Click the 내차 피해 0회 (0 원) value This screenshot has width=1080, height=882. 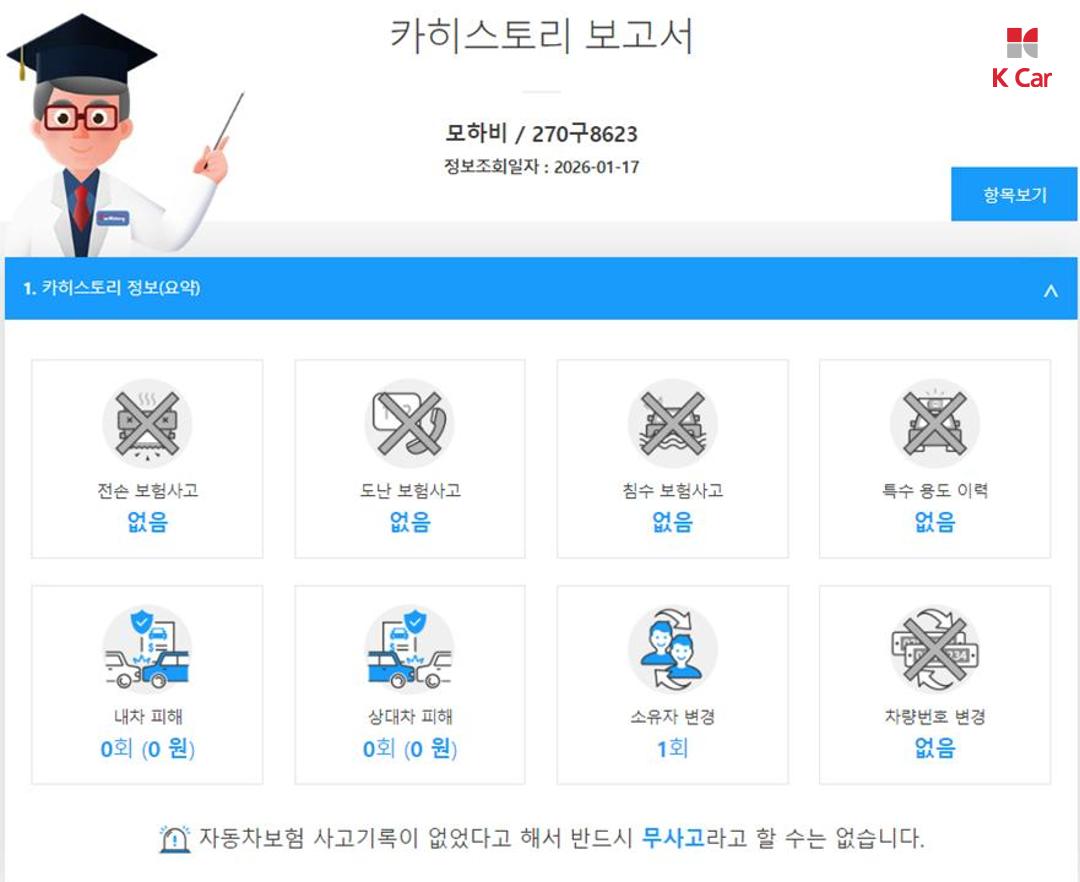pyautogui.click(x=147, y=748)
